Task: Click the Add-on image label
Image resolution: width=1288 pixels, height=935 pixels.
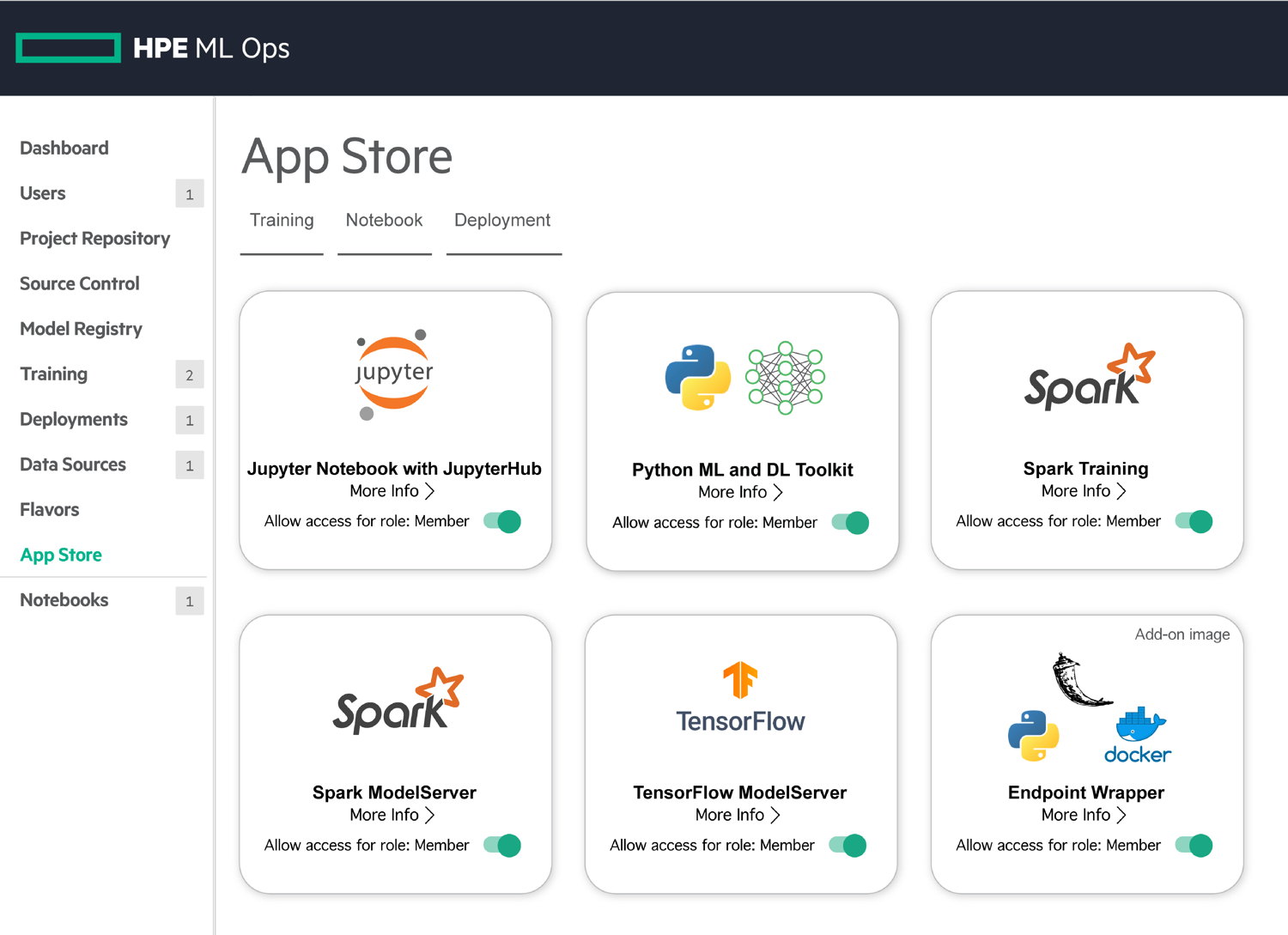Action: click(1182, 634)
